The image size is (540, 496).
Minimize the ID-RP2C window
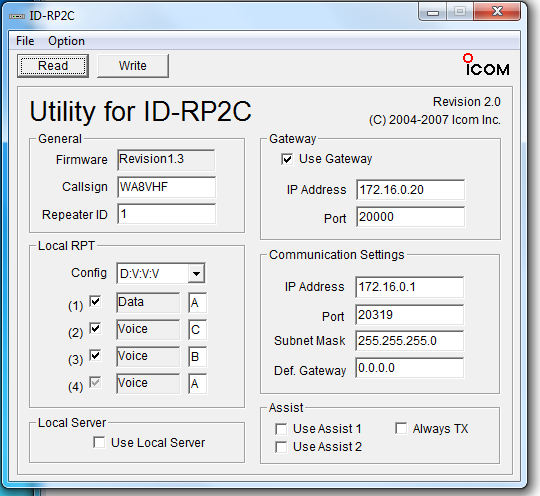click(x=433, y=12)
